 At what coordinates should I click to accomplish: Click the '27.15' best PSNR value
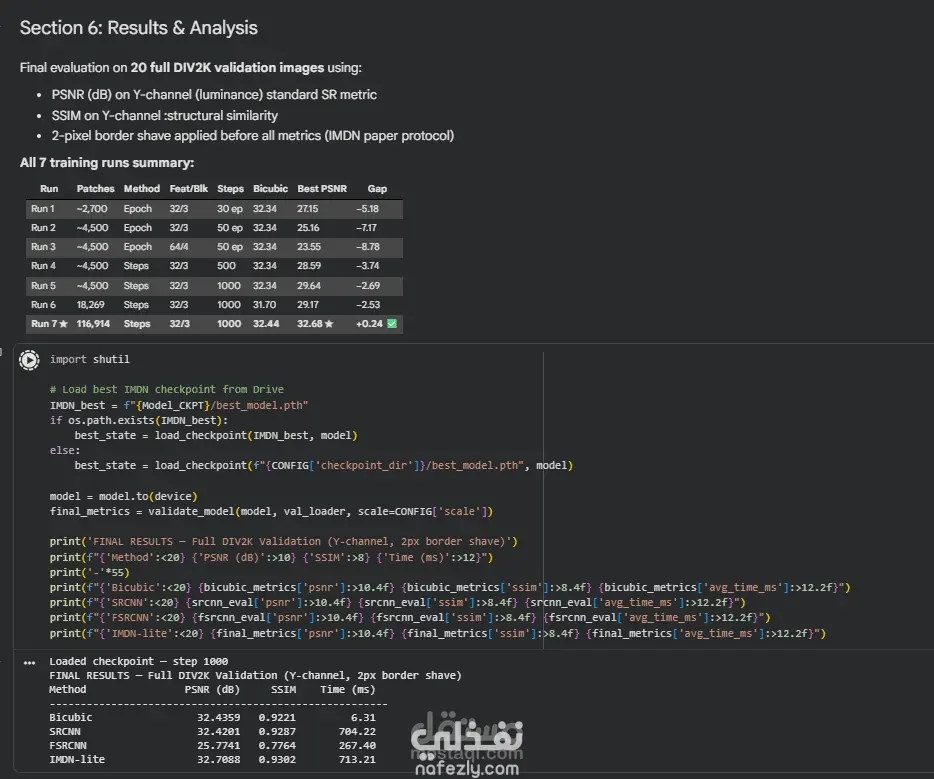pos(307,208)
